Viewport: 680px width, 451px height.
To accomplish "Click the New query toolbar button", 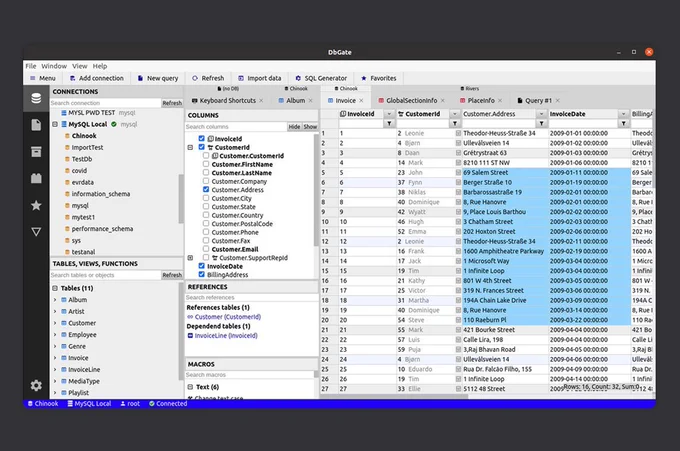I will pos(158,78).
